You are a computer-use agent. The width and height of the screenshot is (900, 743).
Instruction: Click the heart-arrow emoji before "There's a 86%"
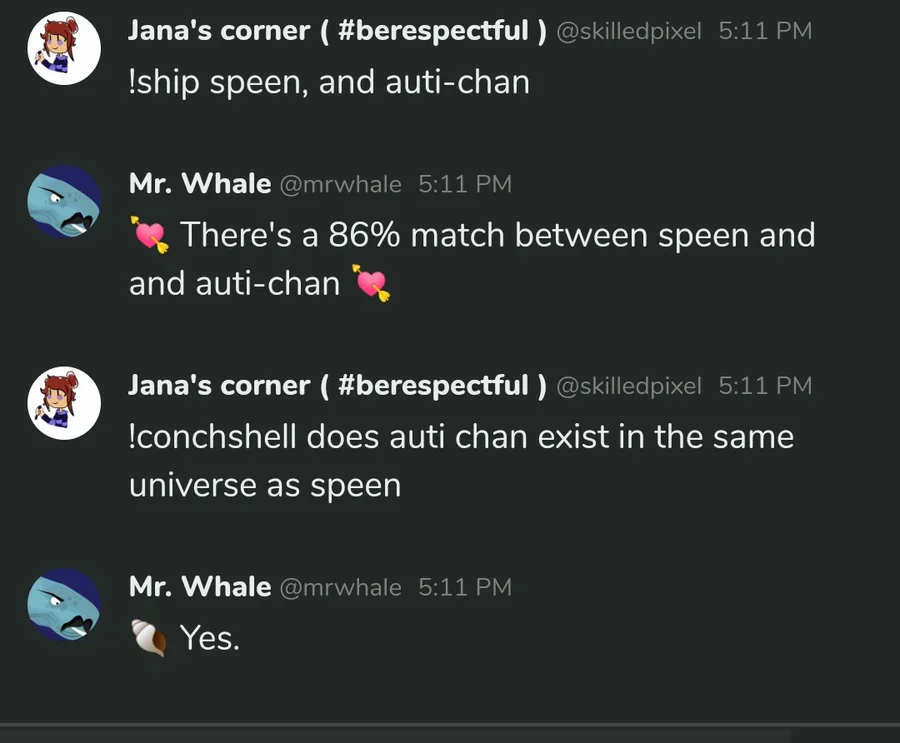click(150, 236)
